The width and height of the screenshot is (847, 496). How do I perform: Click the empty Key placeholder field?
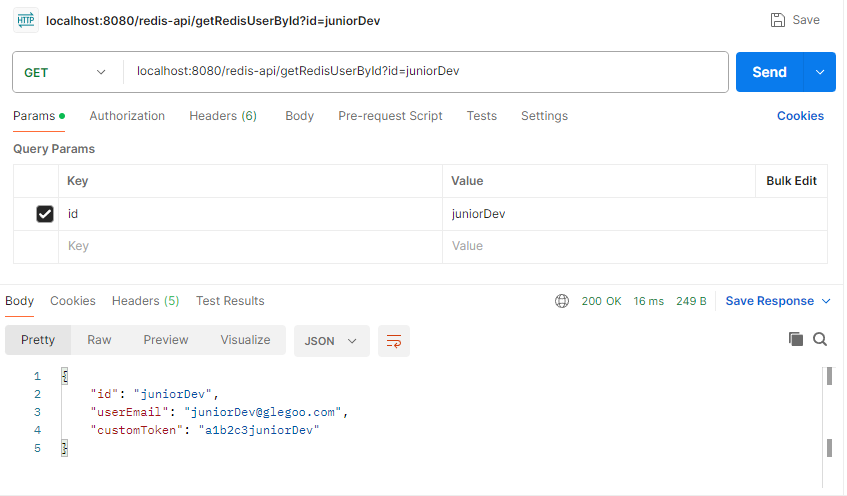point(250,246)
